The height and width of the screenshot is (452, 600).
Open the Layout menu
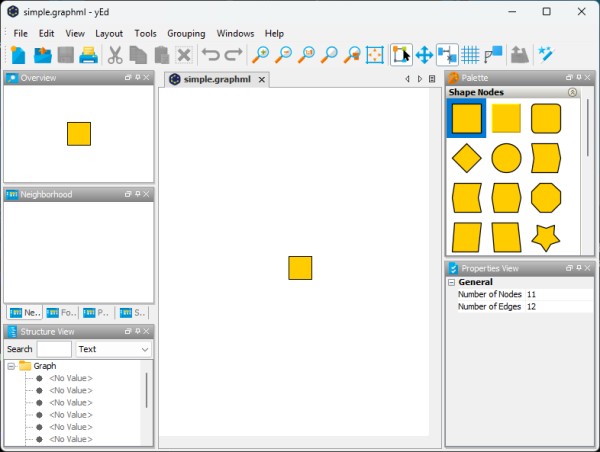109,33
